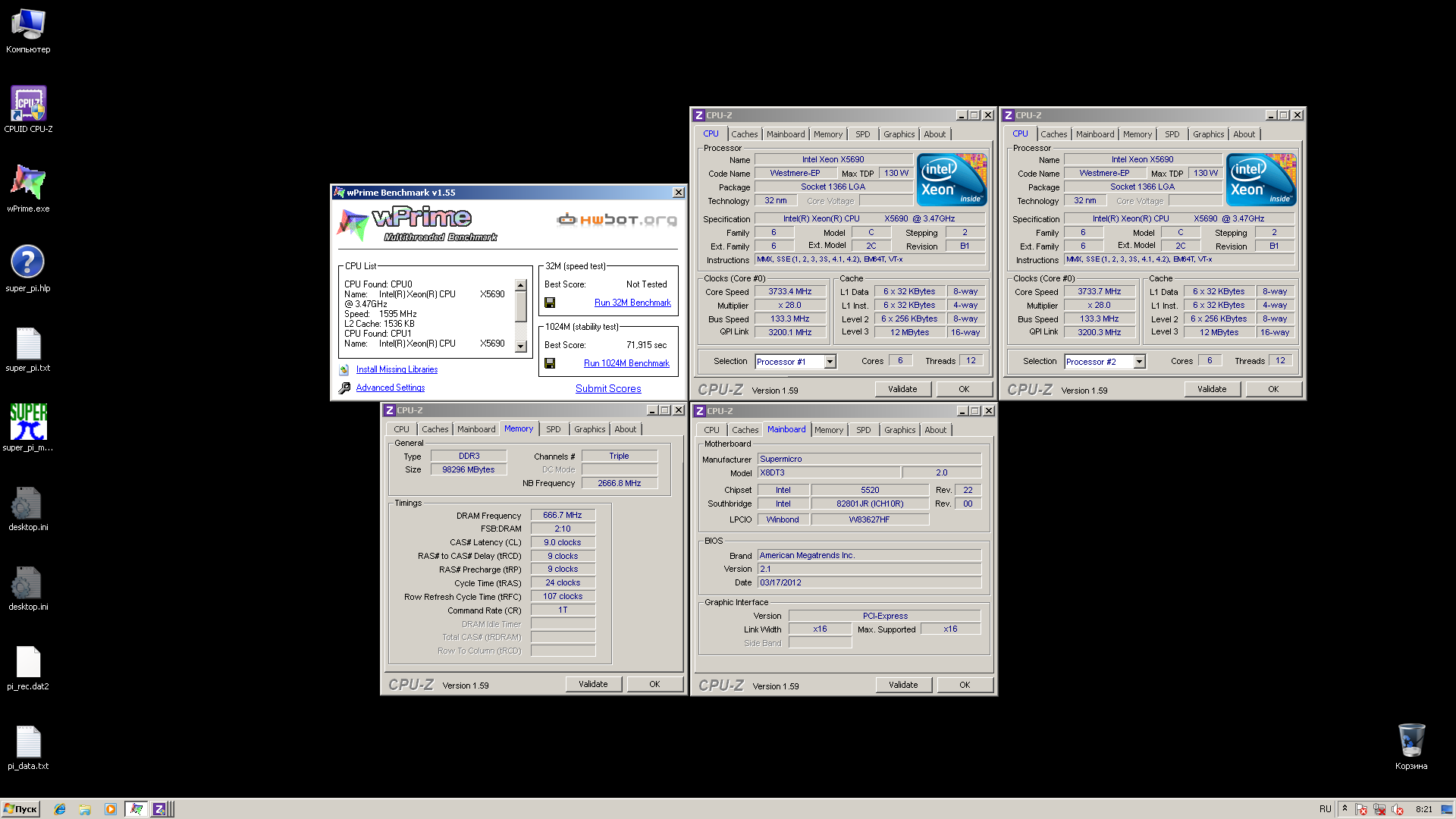Open Internet Explorer from the taskbar

(x=60, y=809)
